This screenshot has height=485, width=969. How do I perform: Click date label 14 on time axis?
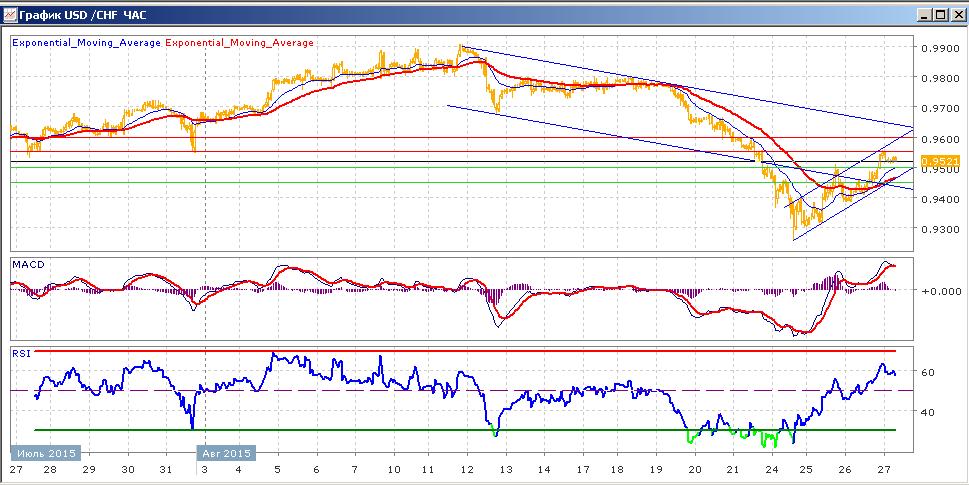pyautogui.click(x=544, y=470)
